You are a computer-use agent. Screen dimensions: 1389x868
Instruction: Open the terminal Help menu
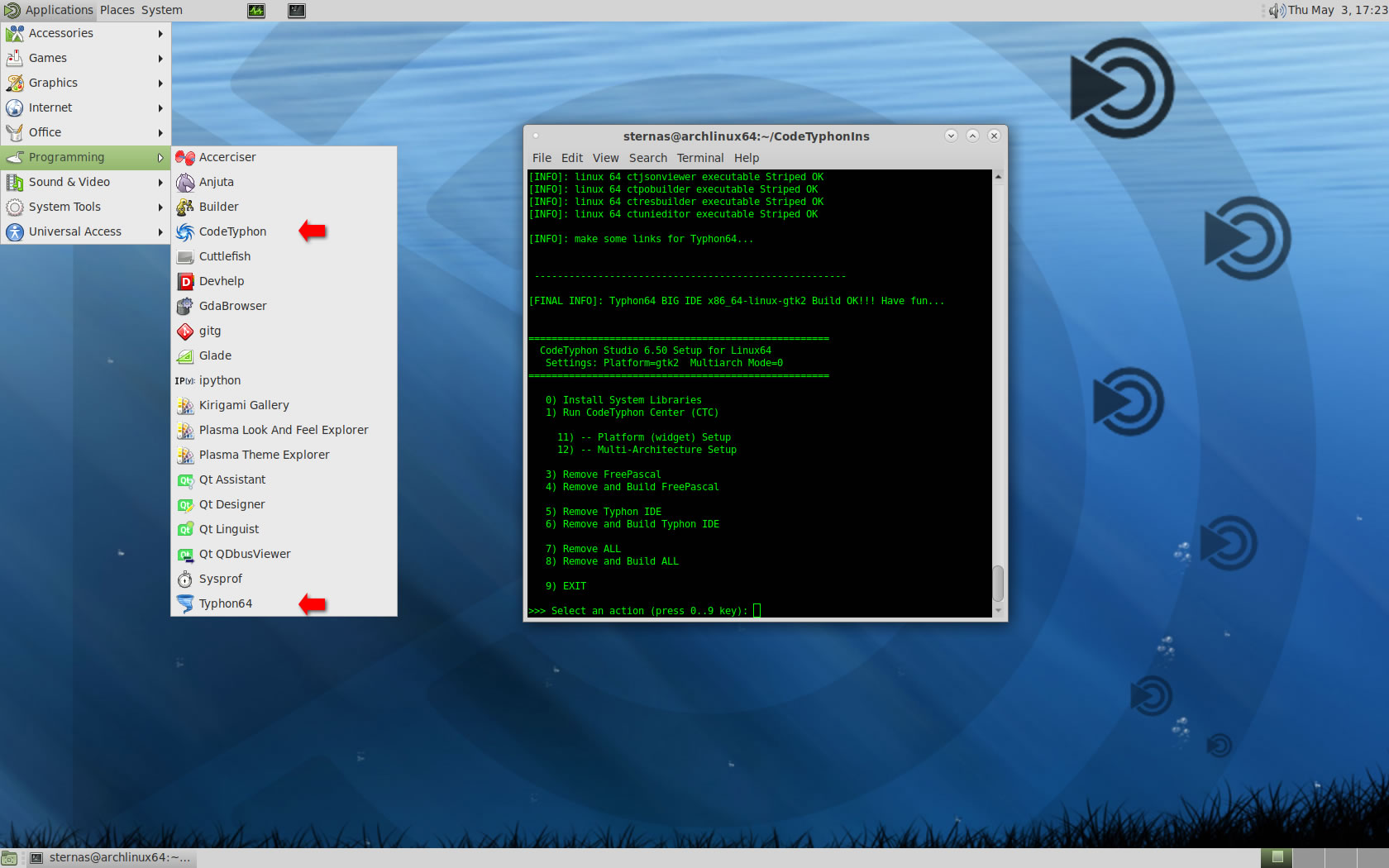point(747,158)
